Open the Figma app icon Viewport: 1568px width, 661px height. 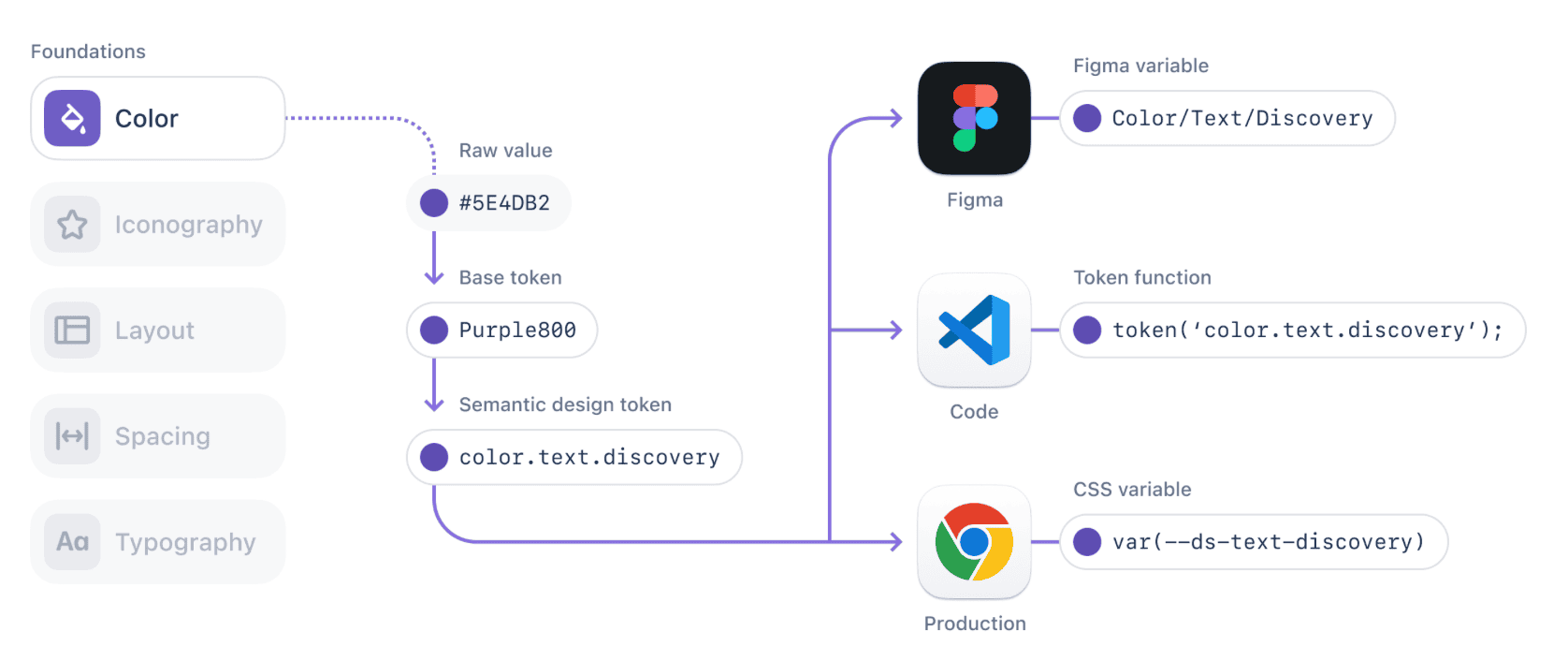pos(974,118)
